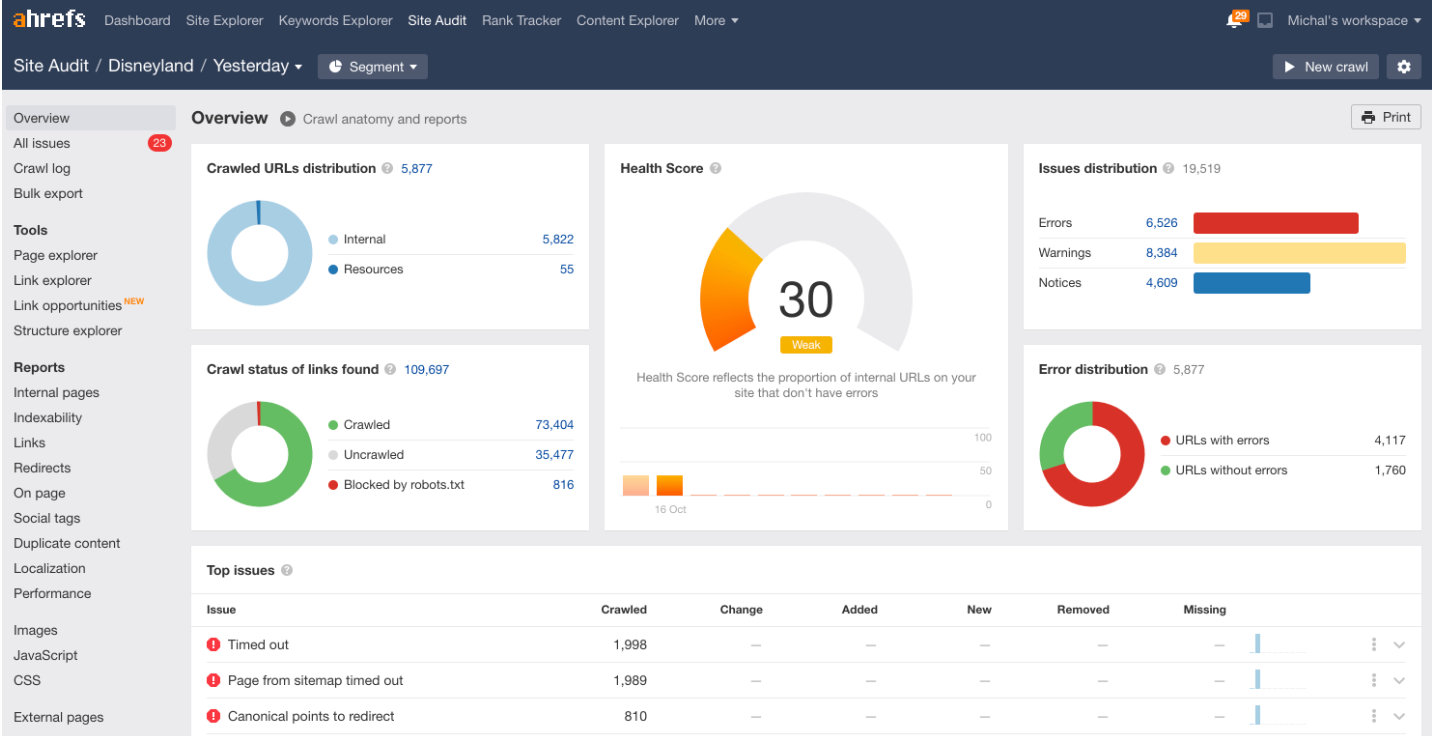Play the Crawl anatomy and reports video
The image size is (1432, 736).
[288, 119]
